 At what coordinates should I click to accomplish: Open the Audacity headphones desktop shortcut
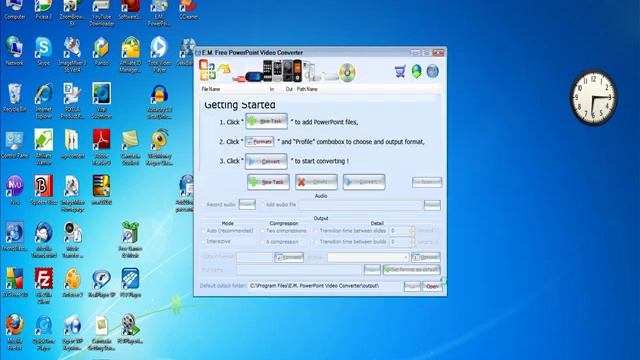pos(160,101)
